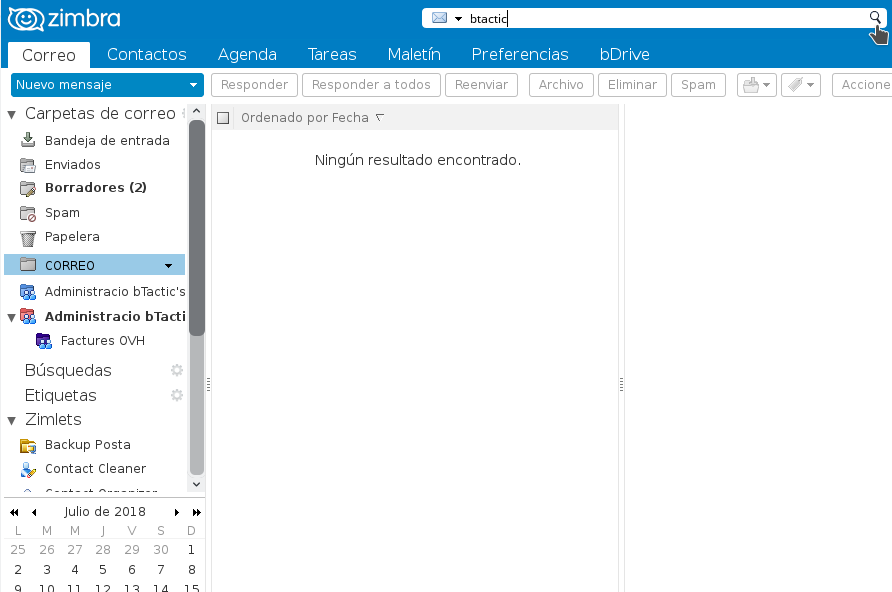The image size is (892, 592).
Task: Click the Reenviar button
Action: tap(481, 85)
